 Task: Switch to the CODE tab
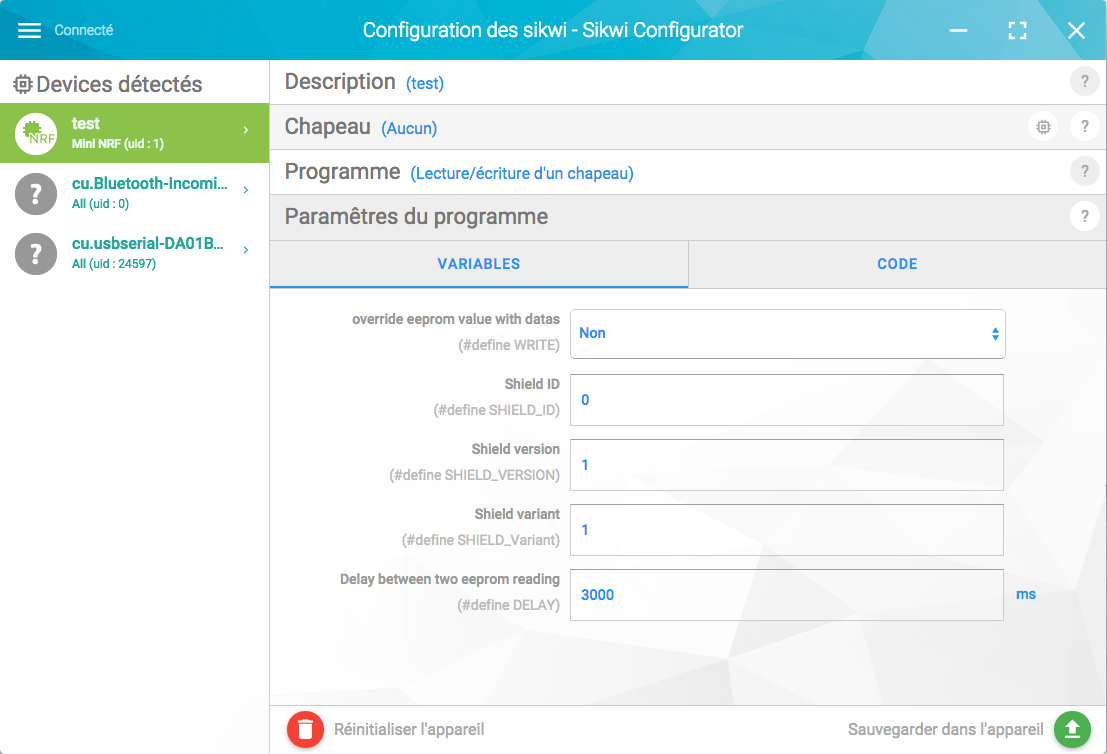(897, 264)
